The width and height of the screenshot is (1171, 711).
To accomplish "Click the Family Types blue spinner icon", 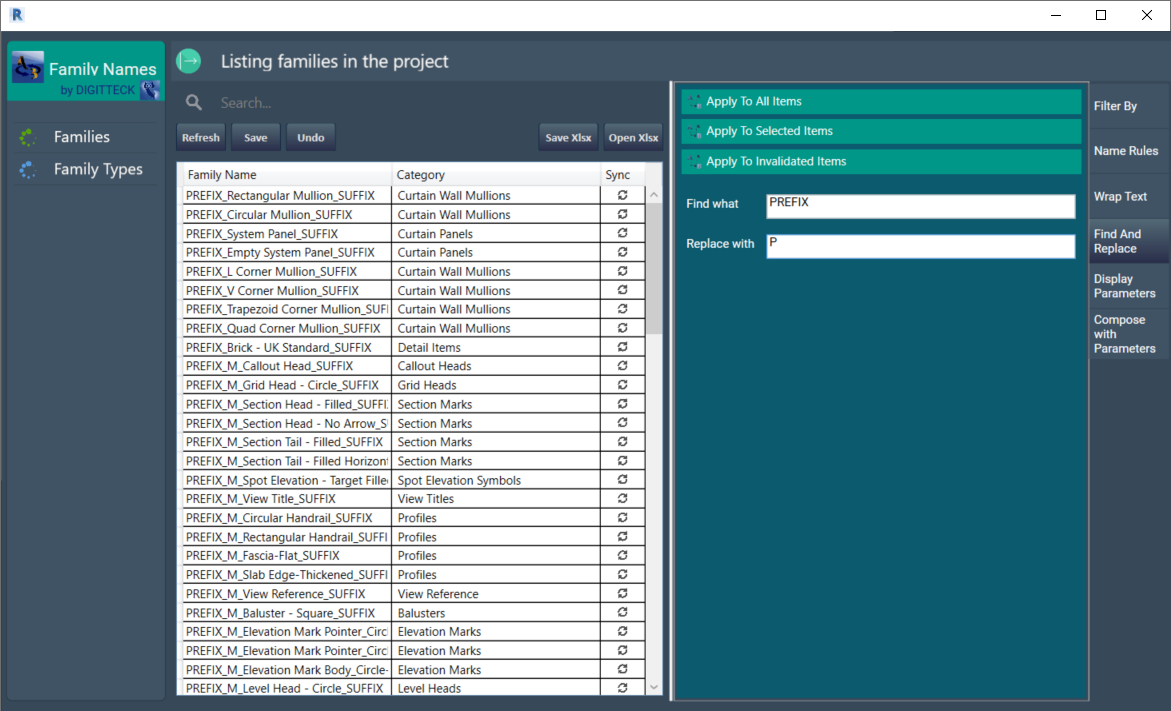I will [x=28, y=170].
